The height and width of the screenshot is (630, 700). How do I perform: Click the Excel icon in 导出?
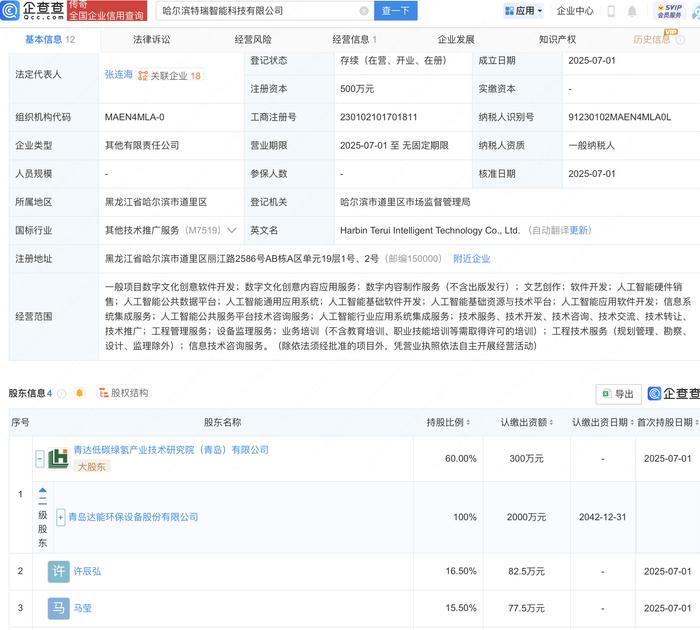coord(606,394)
